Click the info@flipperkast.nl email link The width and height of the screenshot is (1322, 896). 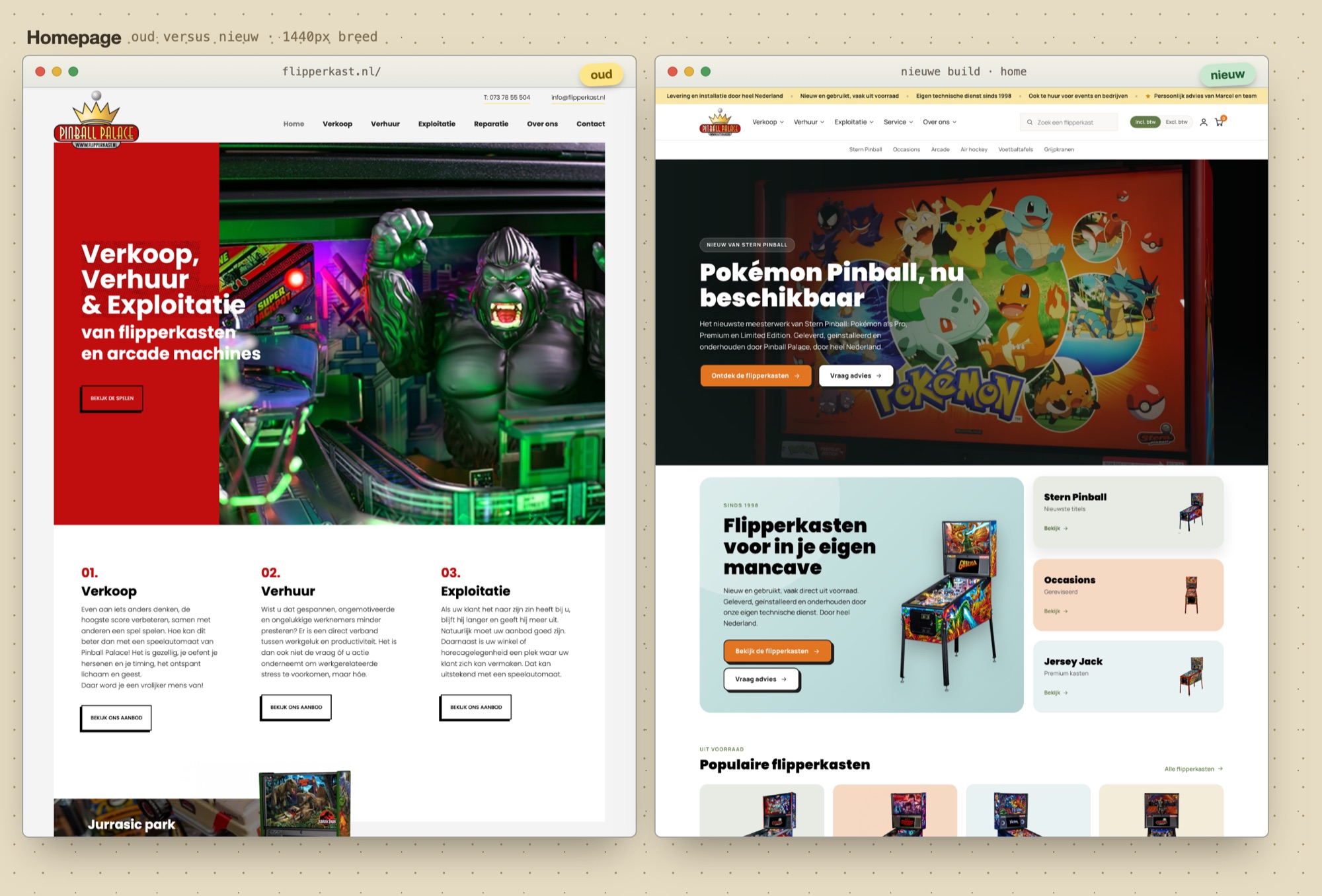click(x=578, y=98)
